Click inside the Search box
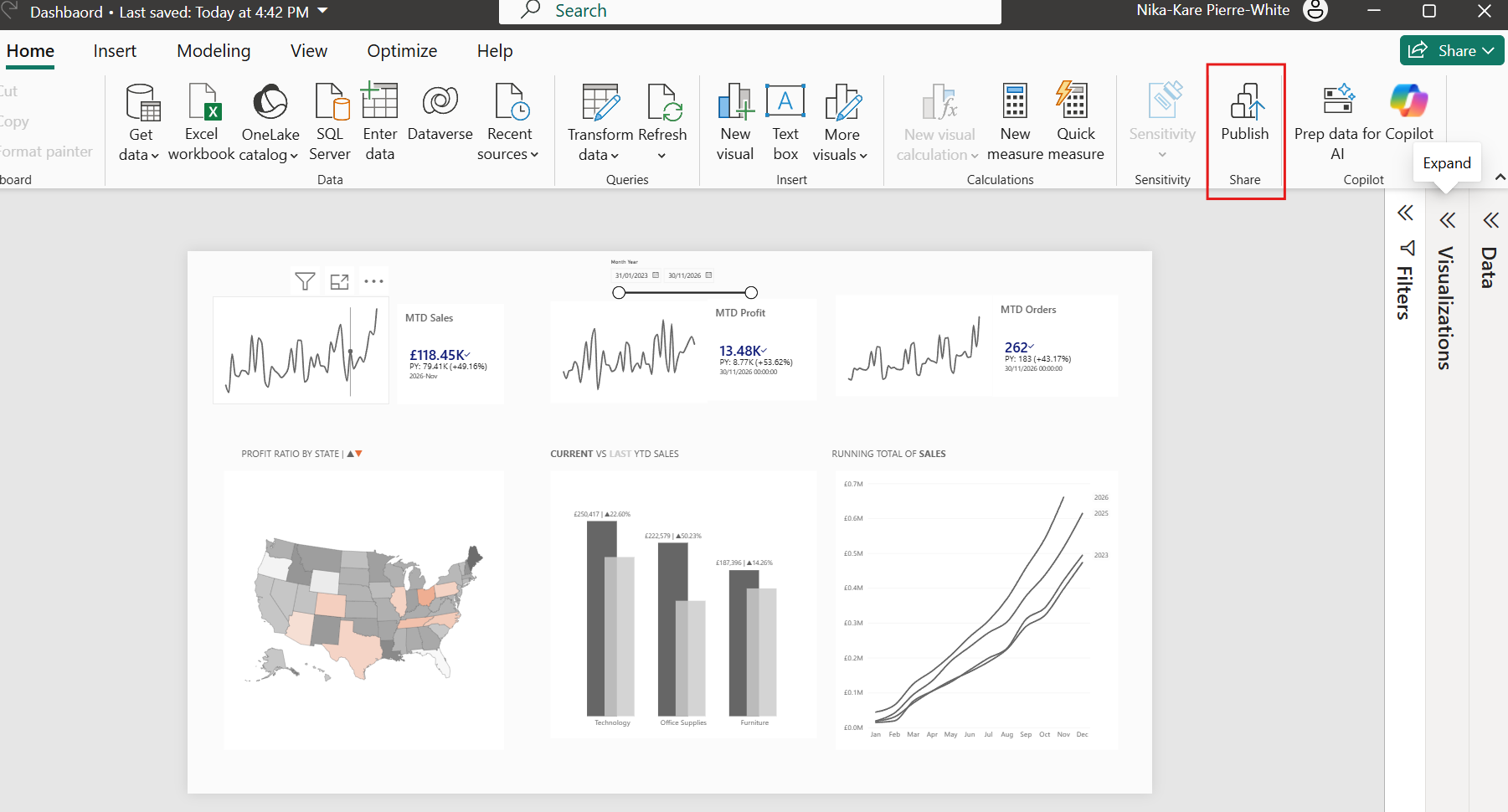The width and height of the screenshot is (1508, 812). pos(750,11)
